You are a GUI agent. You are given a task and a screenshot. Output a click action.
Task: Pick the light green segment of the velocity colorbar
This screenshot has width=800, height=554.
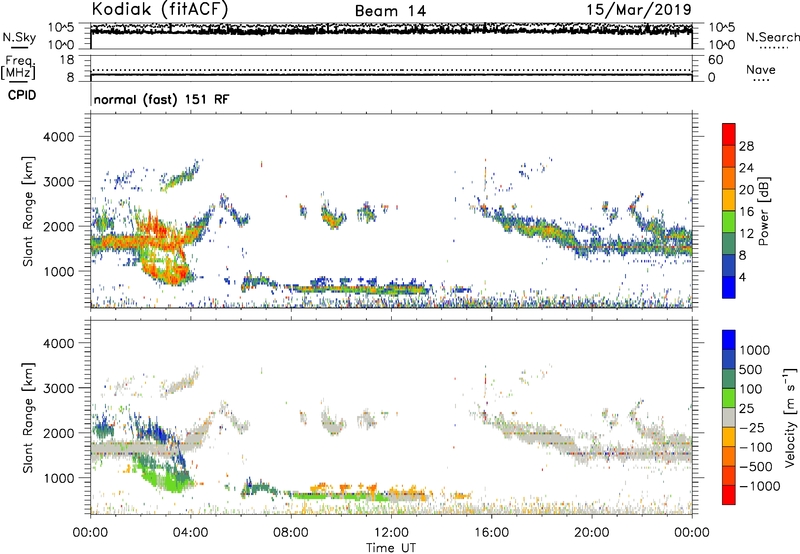click(729, 398)
